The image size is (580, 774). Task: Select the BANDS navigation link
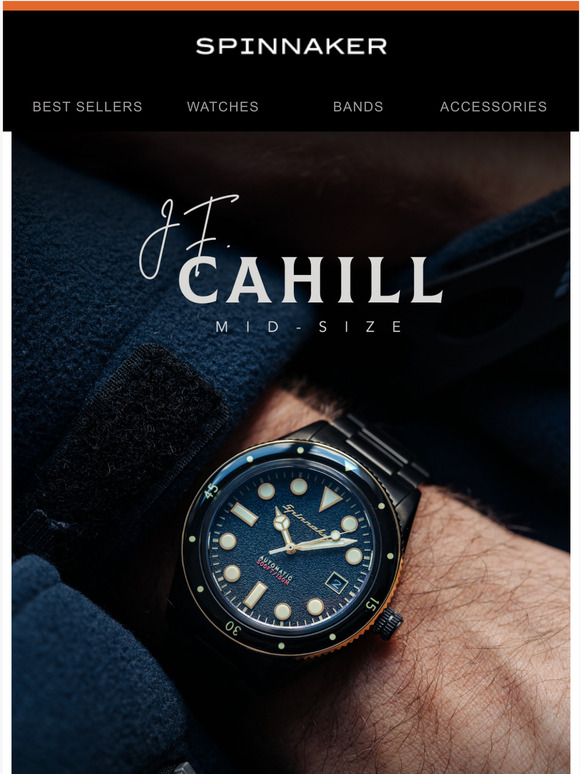(358, 107)
